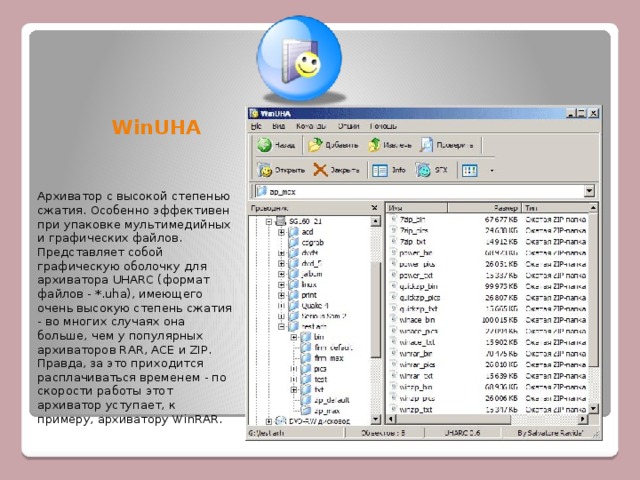
Task: Click the linux folder icon in tree
Action: coord(294,284)
